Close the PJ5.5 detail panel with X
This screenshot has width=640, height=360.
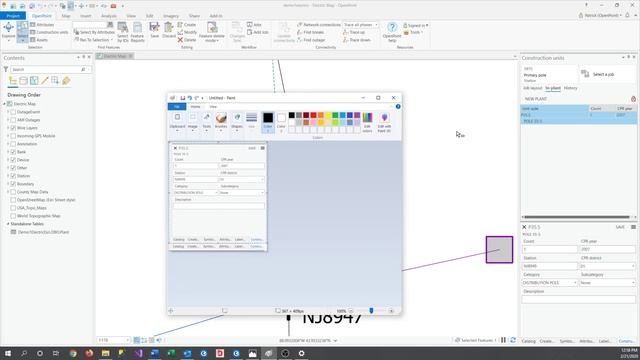[524, 227]
